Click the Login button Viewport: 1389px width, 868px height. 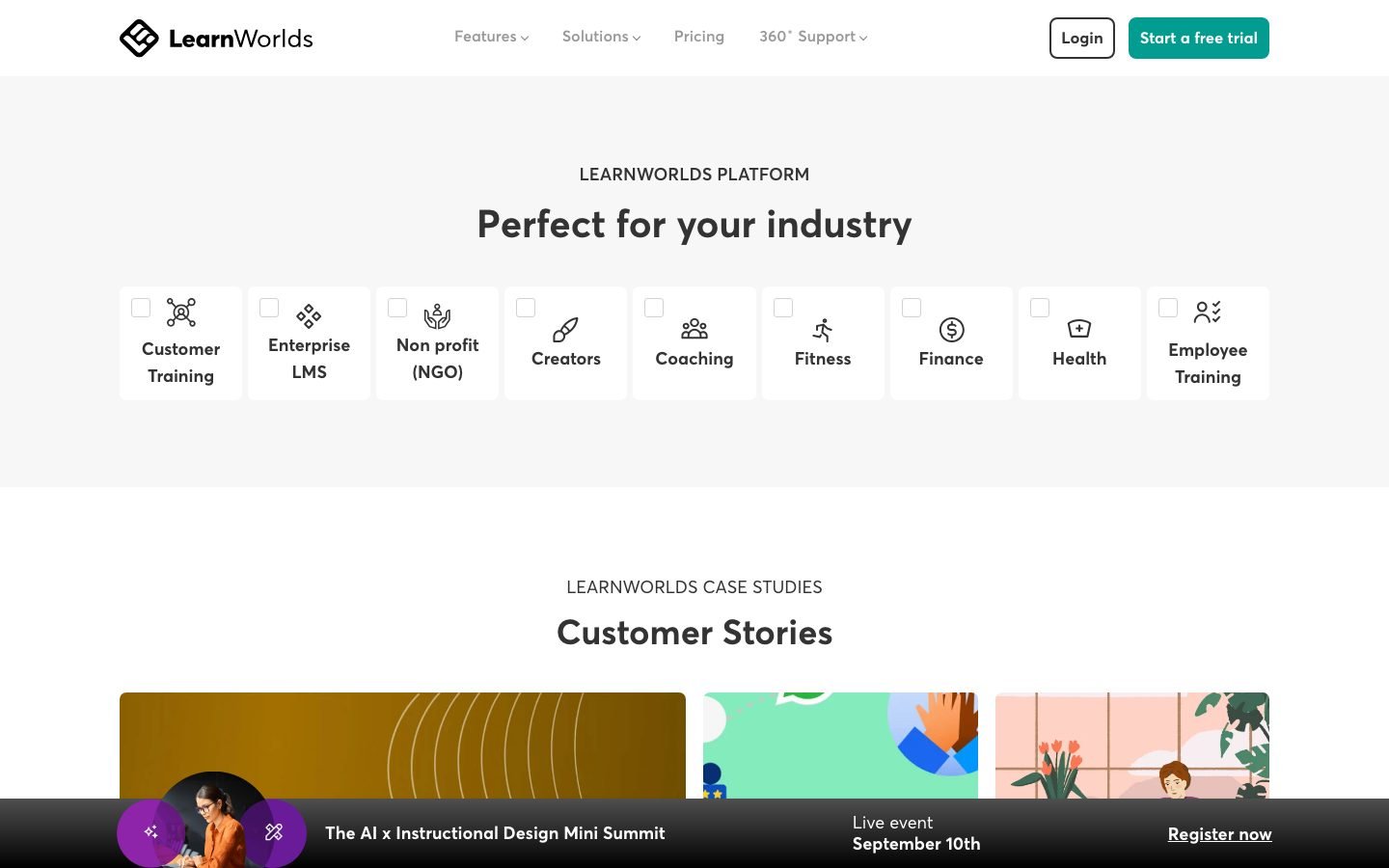coord(1082,38)
